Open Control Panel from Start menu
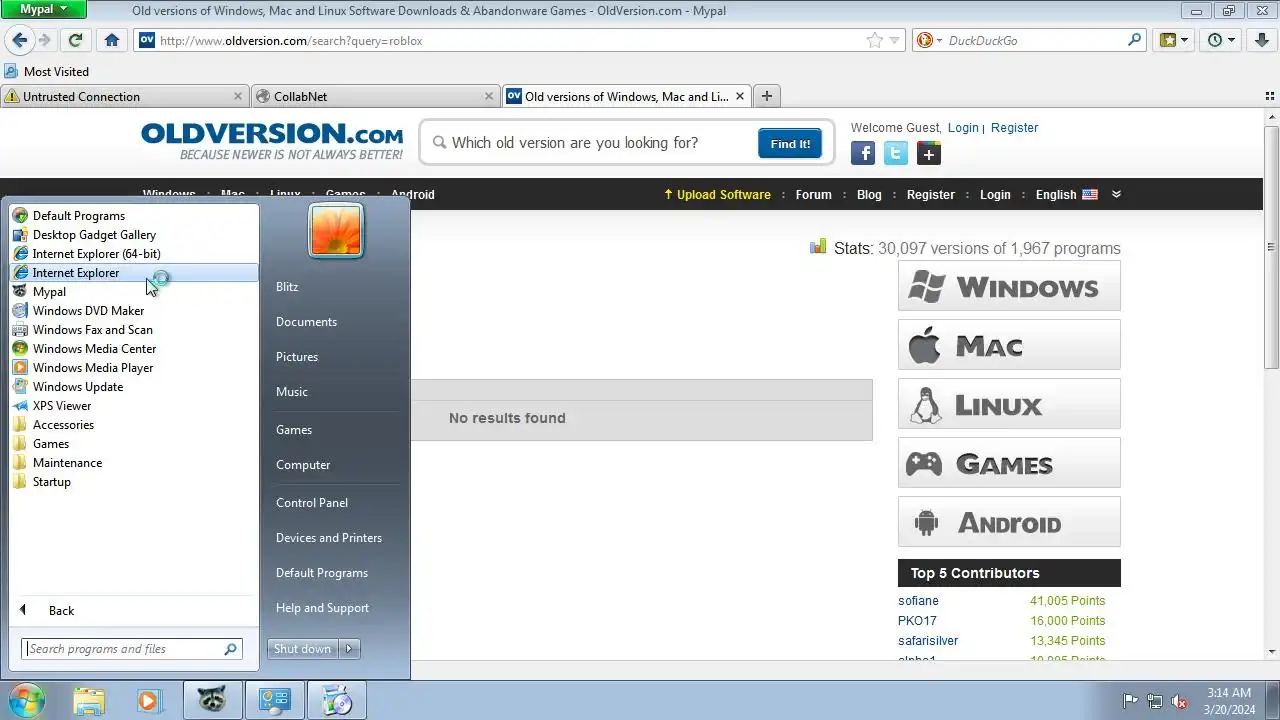The height and width of the screenshot is (720, 1280). [312, 503]
